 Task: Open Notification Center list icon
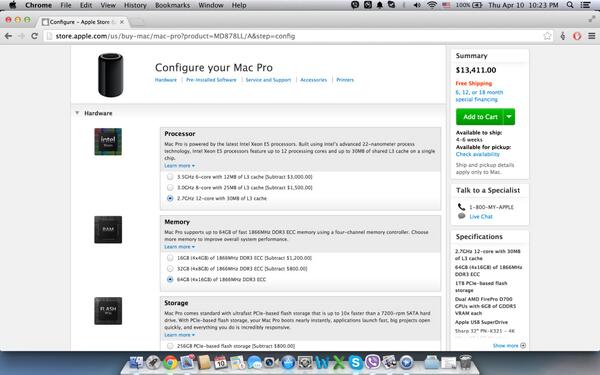(x=585, y=5)
